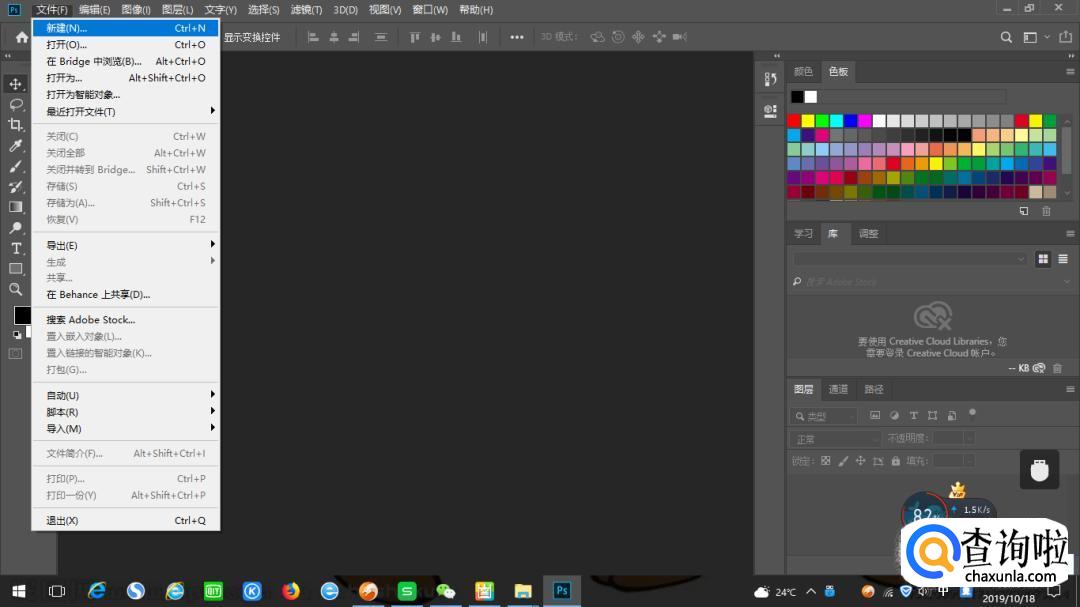Select the Crop tool
Screen dimensions: 1080x607
(x=16, y=125)
